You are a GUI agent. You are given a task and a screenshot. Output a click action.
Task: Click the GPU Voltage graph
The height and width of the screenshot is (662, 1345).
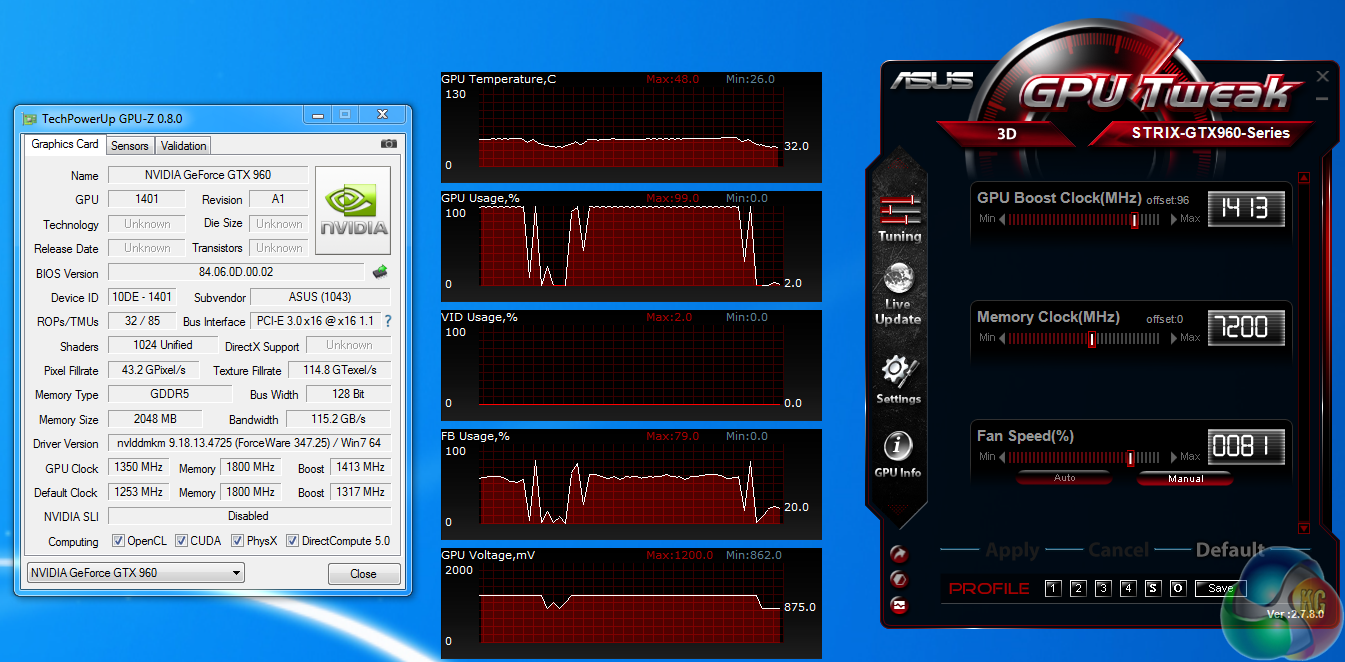[x=631, y=602]
